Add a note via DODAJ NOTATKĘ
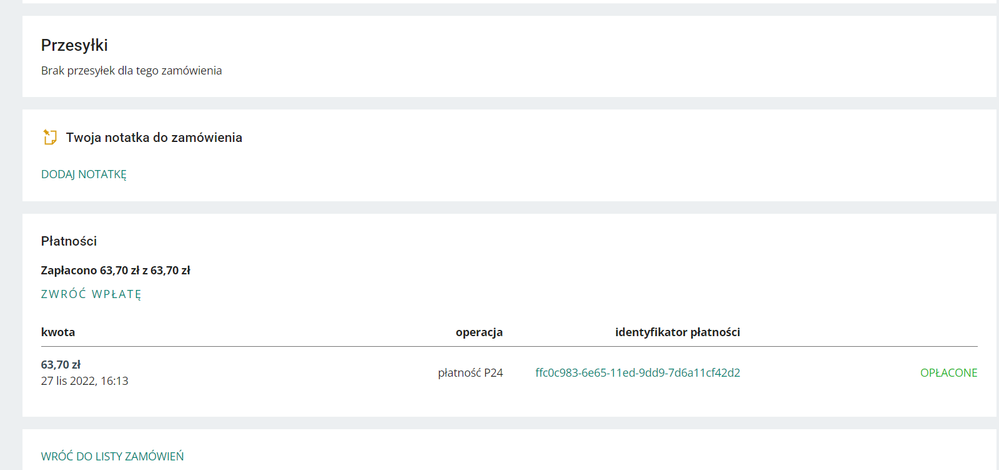 click(84, 174)
